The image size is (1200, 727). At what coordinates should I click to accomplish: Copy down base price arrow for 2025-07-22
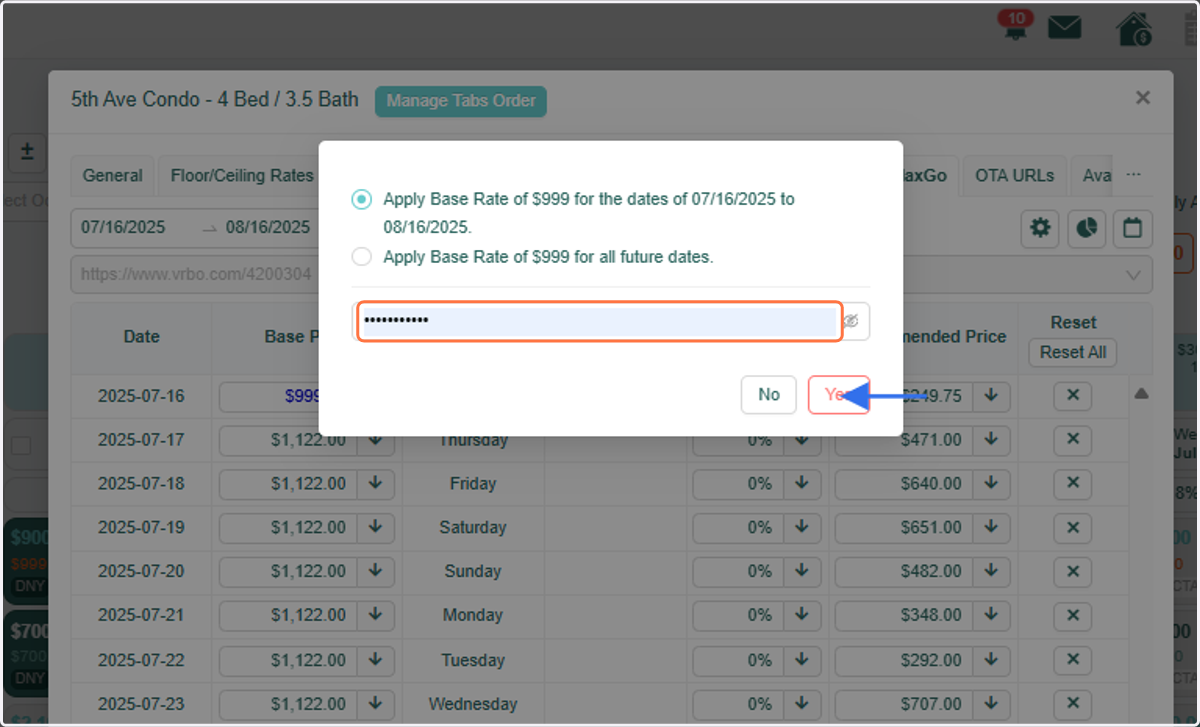(x=376, y=660)
